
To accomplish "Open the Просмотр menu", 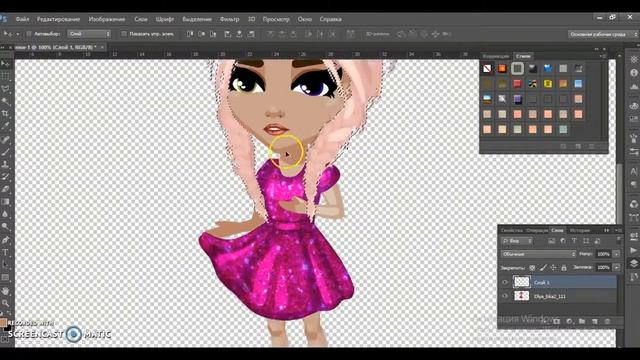I will click(x=276, y=19).
